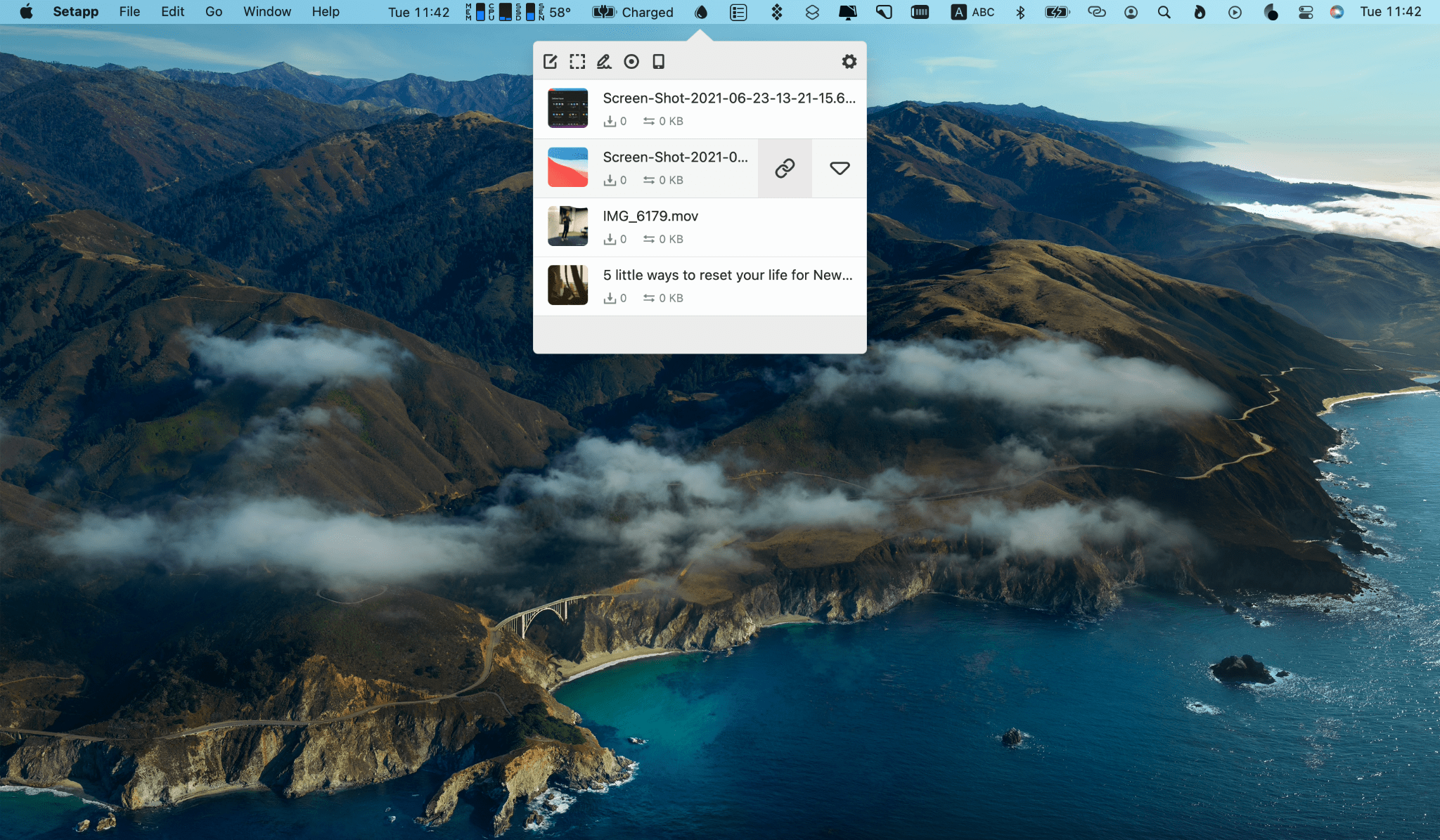Screen dimensions: 1440x840
Task: Favorite the Screen-Shot upload with the heart
Action: tap(839, 167)
